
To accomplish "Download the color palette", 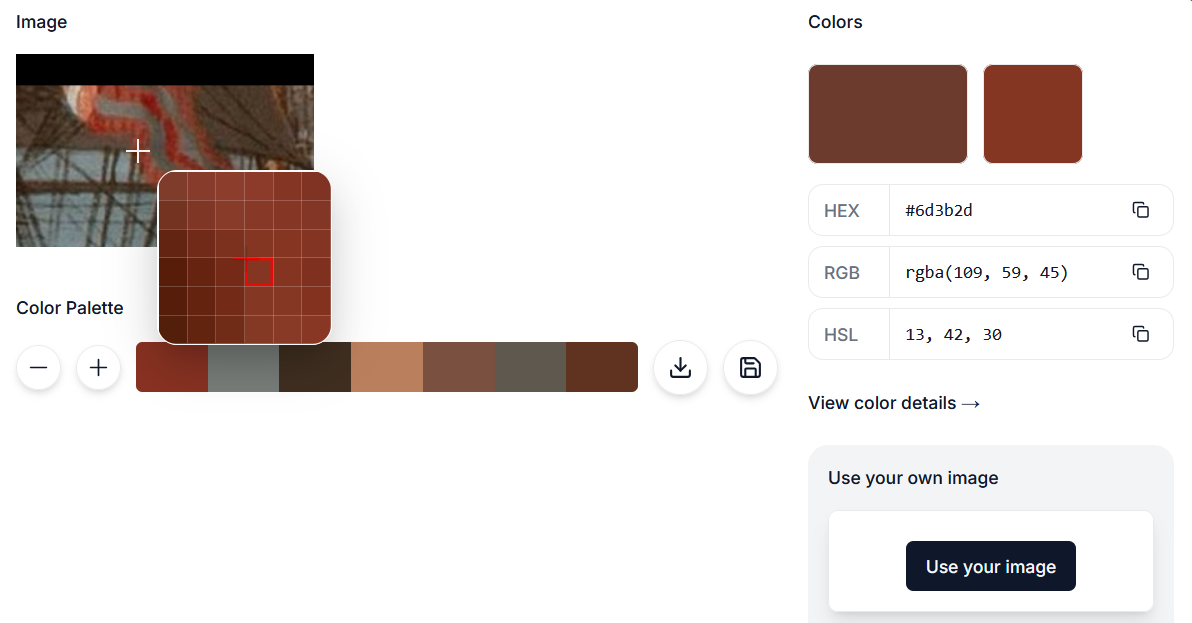I will [680, 368].
